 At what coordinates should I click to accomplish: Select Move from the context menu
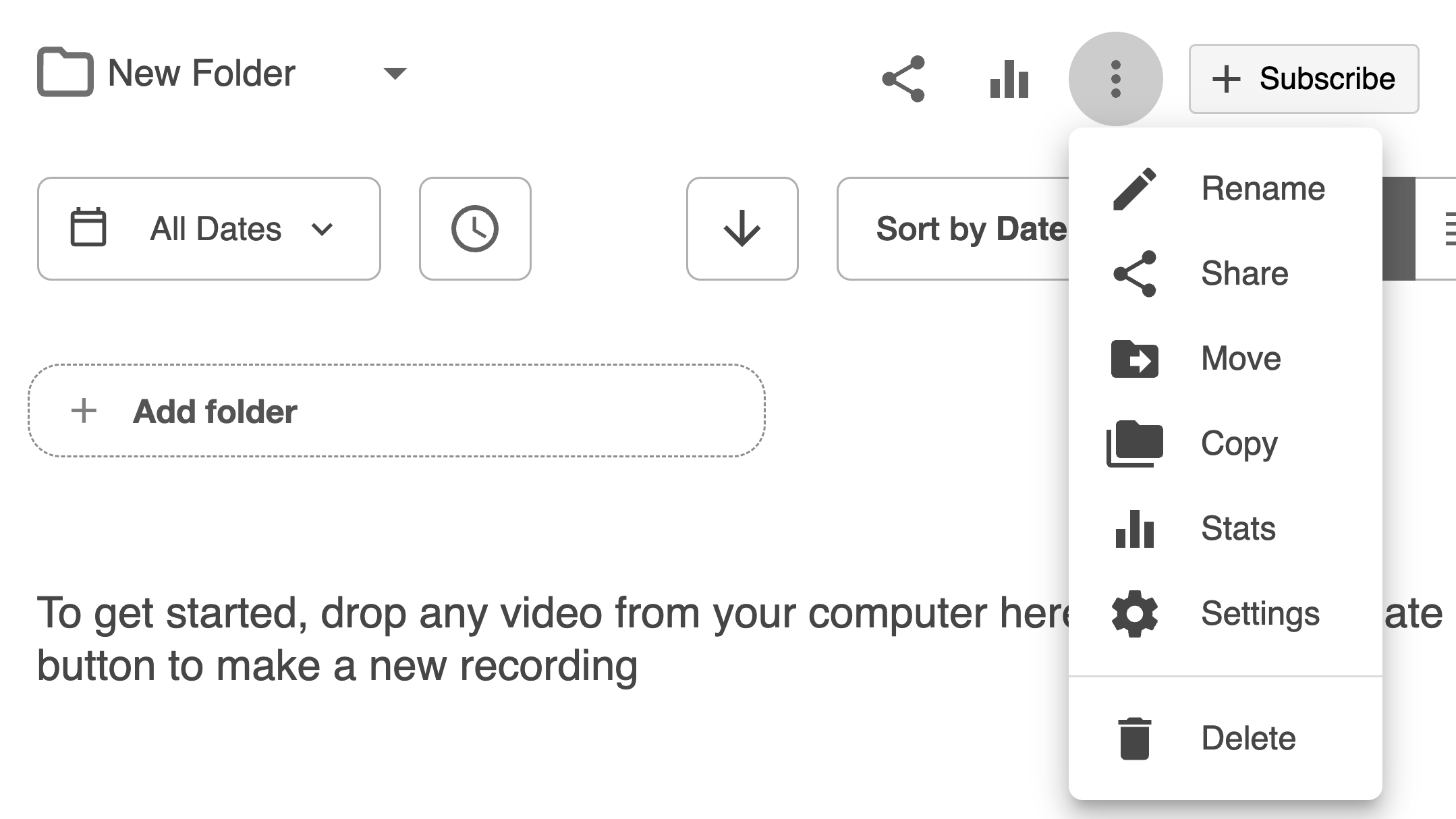1240,358
